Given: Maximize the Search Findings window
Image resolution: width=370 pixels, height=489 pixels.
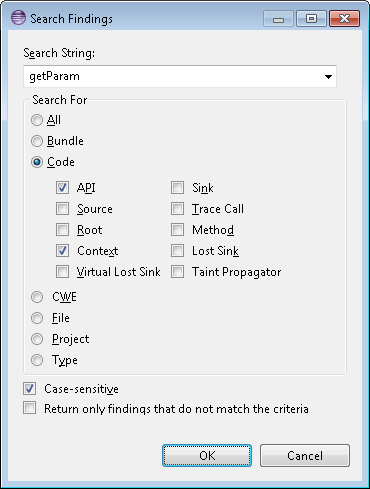Looking at the screenshot, I should (x=311, y=19).
